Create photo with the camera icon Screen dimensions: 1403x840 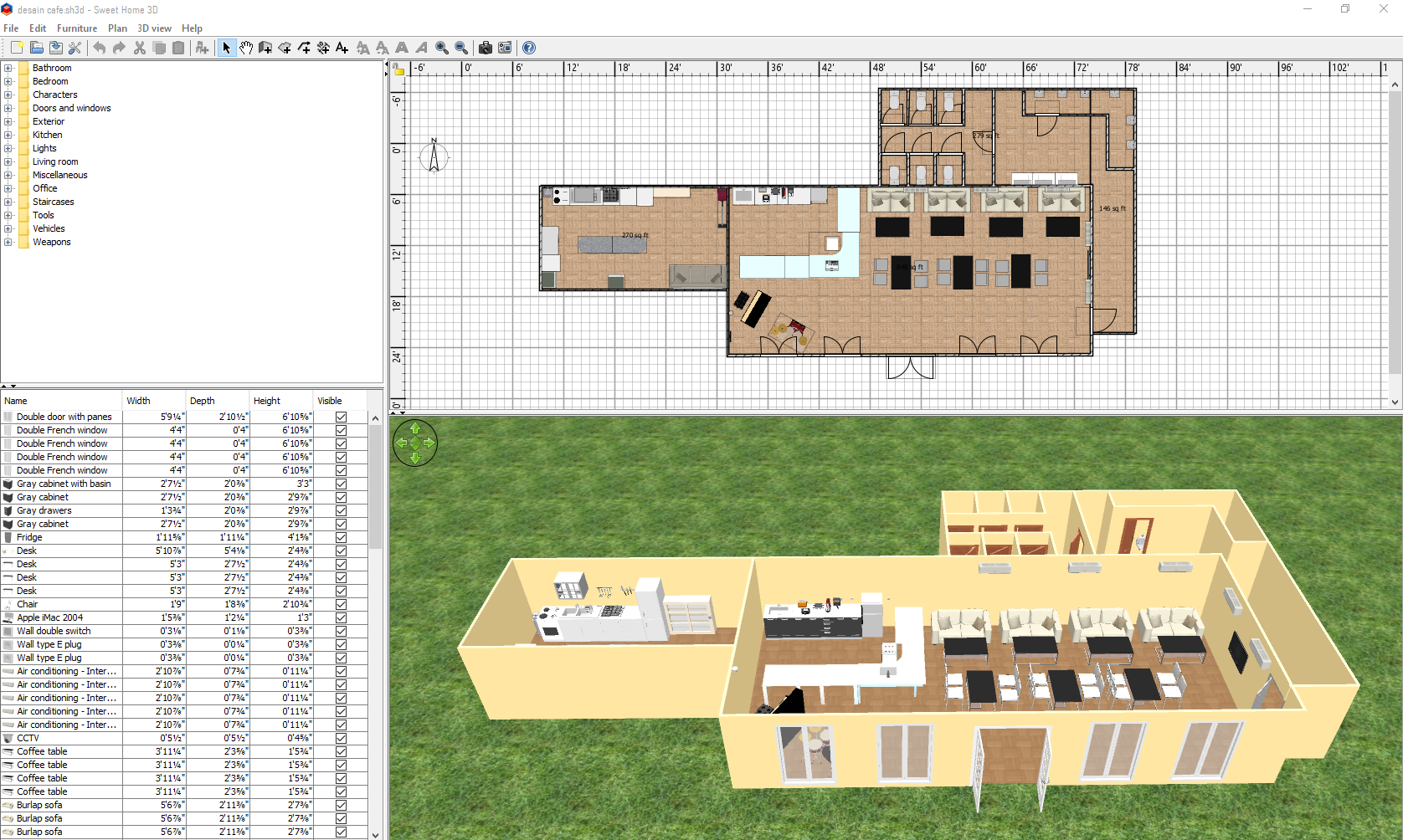point(485,48)
